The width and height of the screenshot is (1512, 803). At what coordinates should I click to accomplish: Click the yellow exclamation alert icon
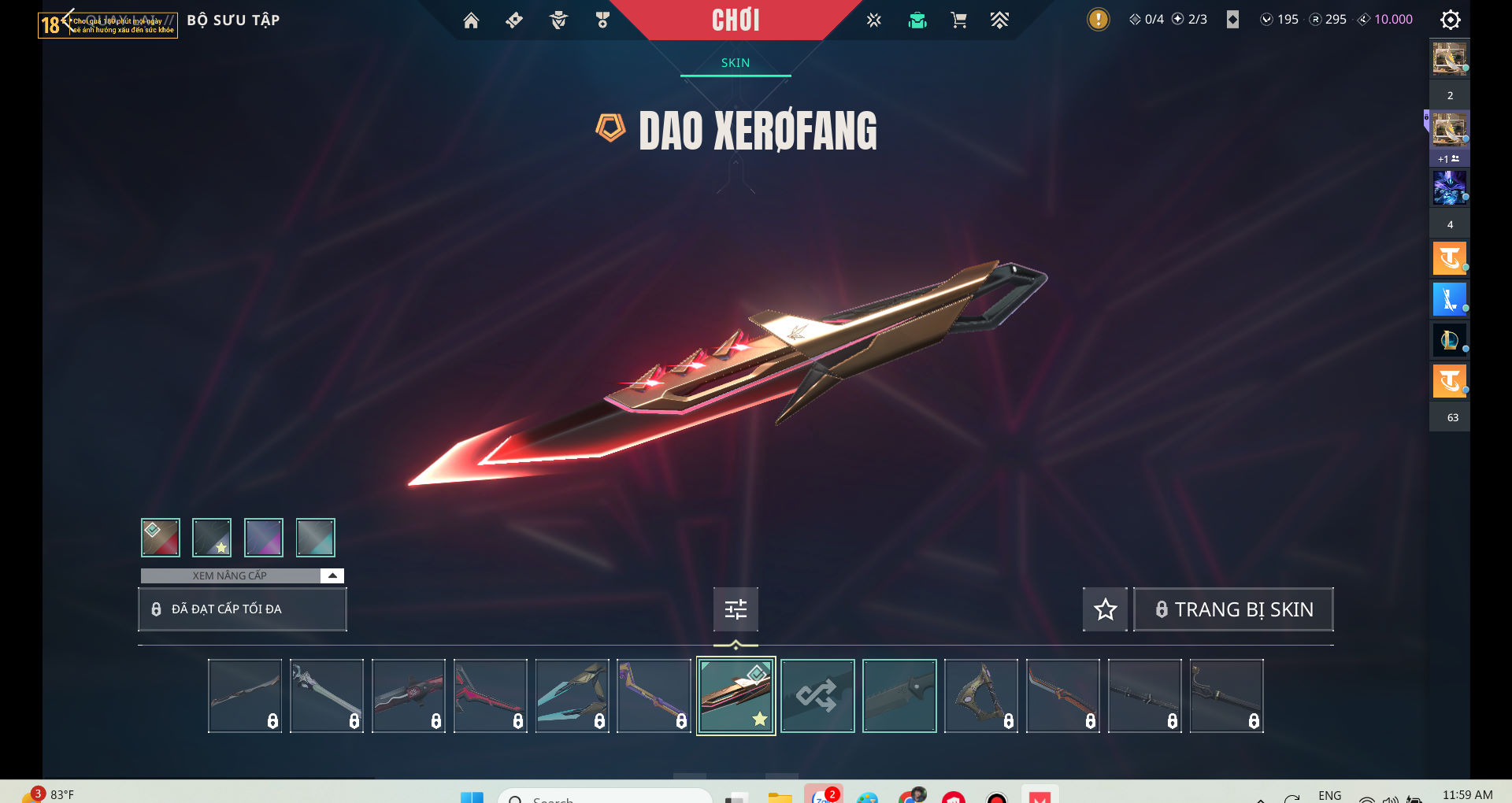tap(1098, 20)
